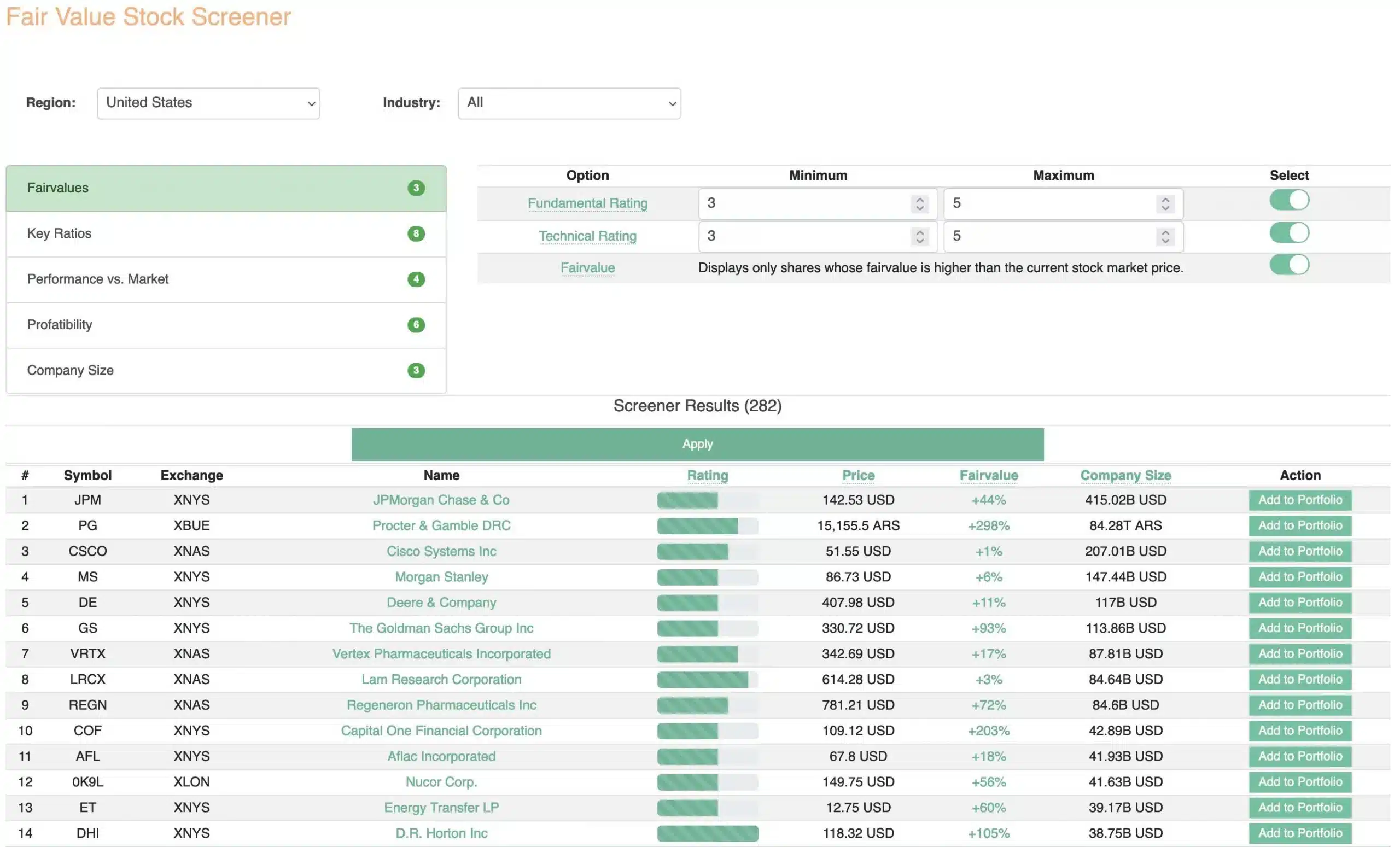Click the rating bar for JPM

(708, 500)
